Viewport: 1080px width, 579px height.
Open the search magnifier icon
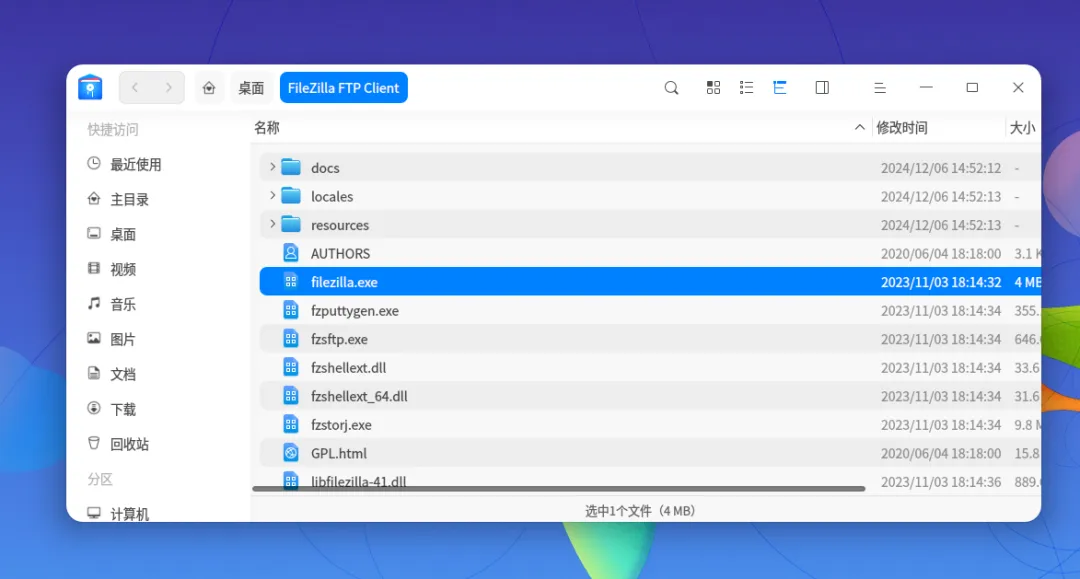click(672, 87)
